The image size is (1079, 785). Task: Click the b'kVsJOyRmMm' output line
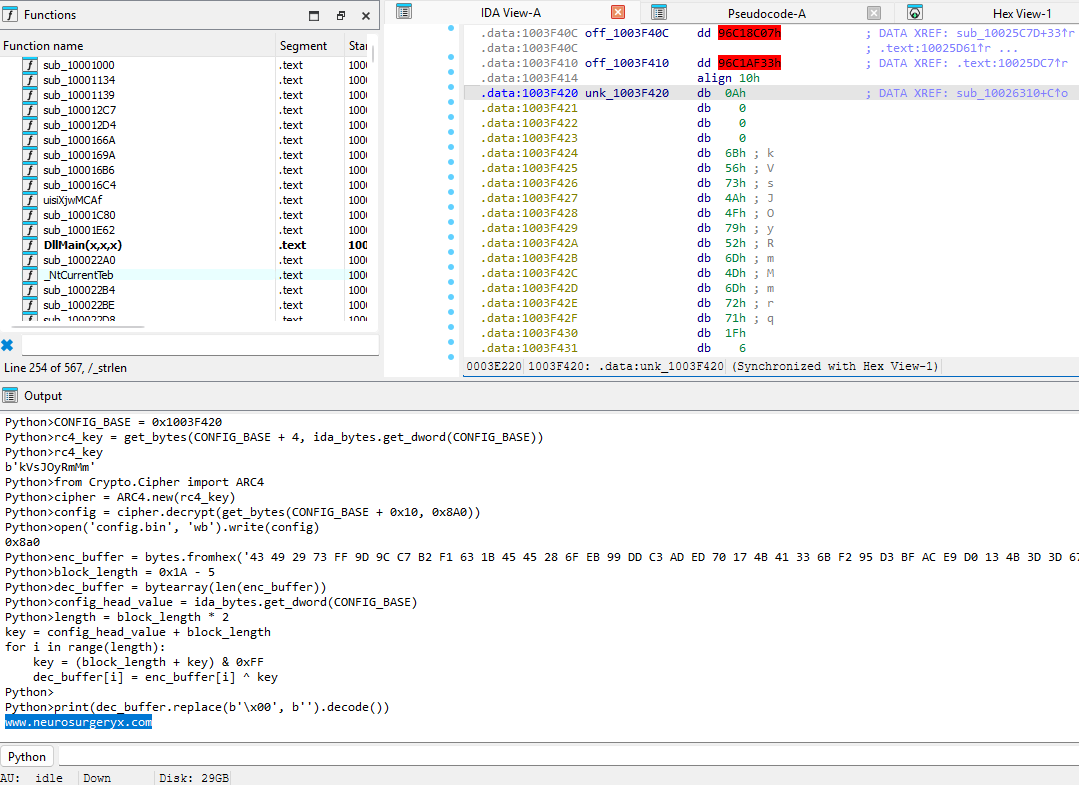(50, 467)
